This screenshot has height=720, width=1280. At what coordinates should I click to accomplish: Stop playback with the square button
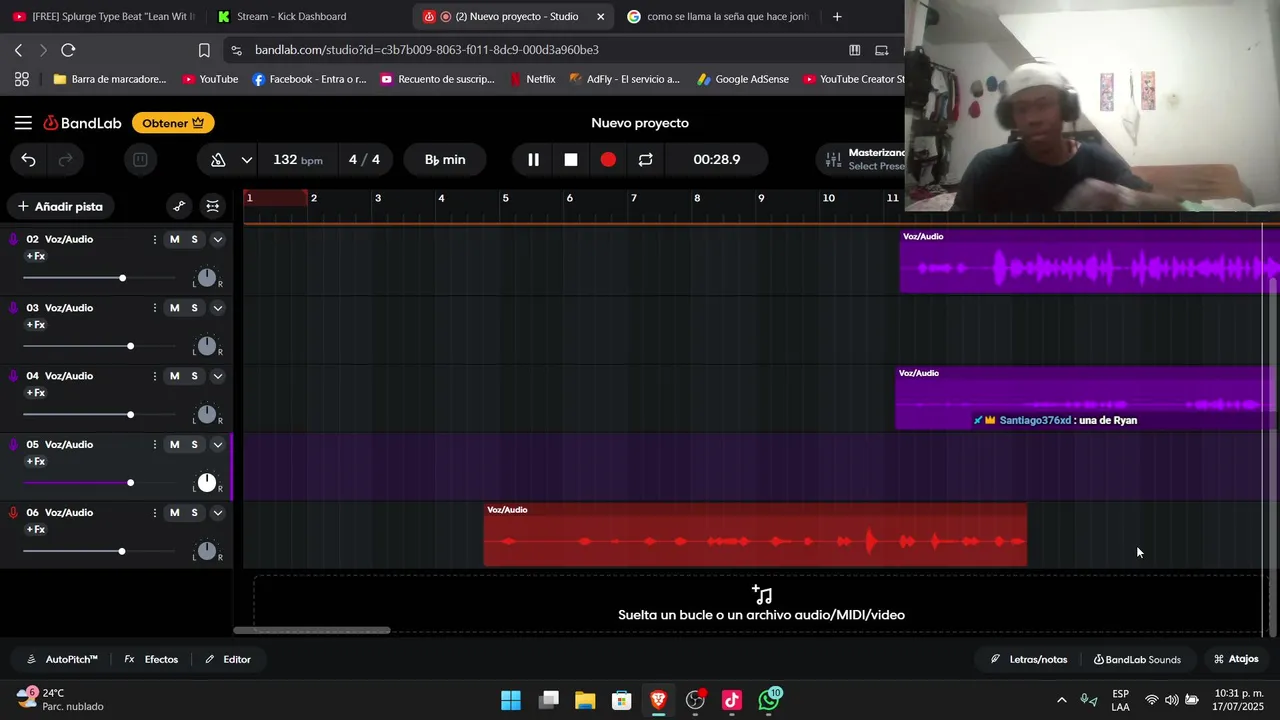click(x=571, y=160)
